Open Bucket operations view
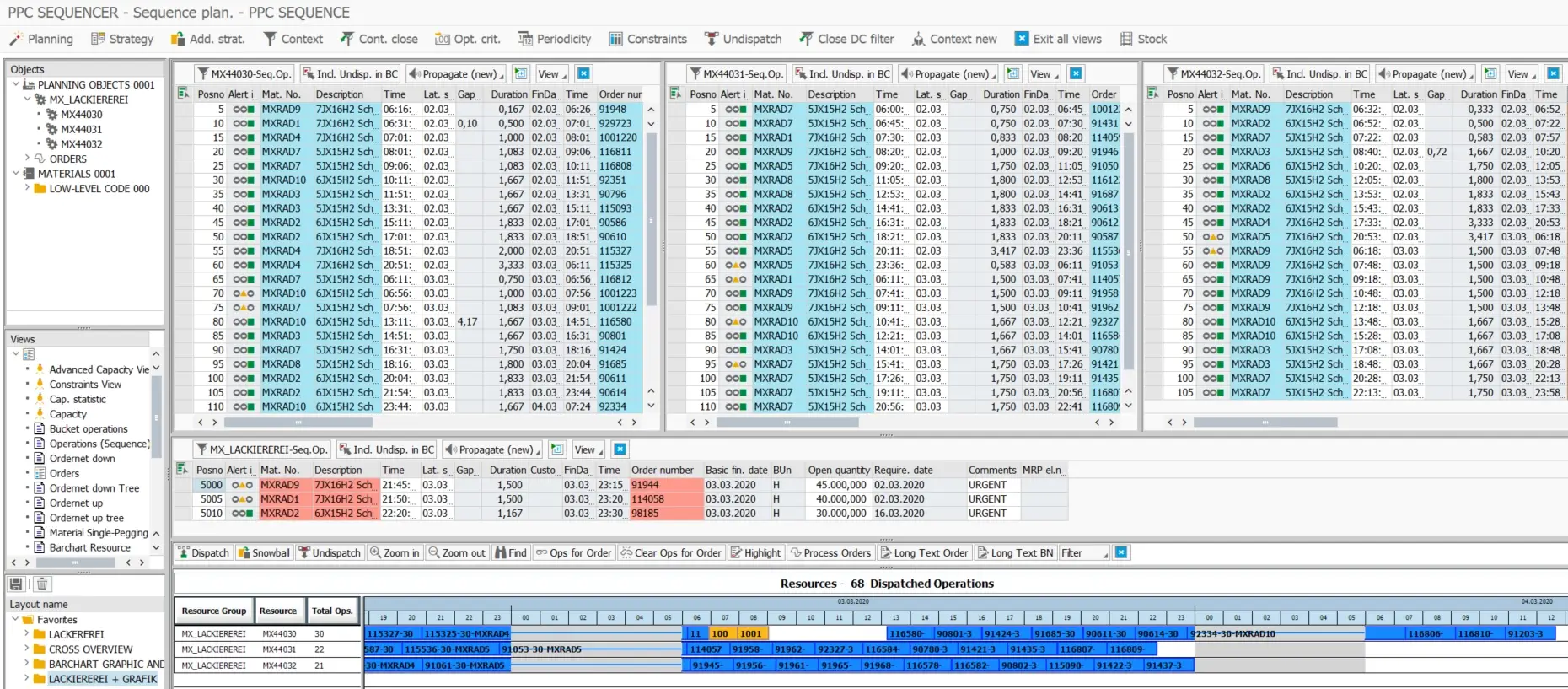This screenshot has height=689, width=1568. [89, 429]
